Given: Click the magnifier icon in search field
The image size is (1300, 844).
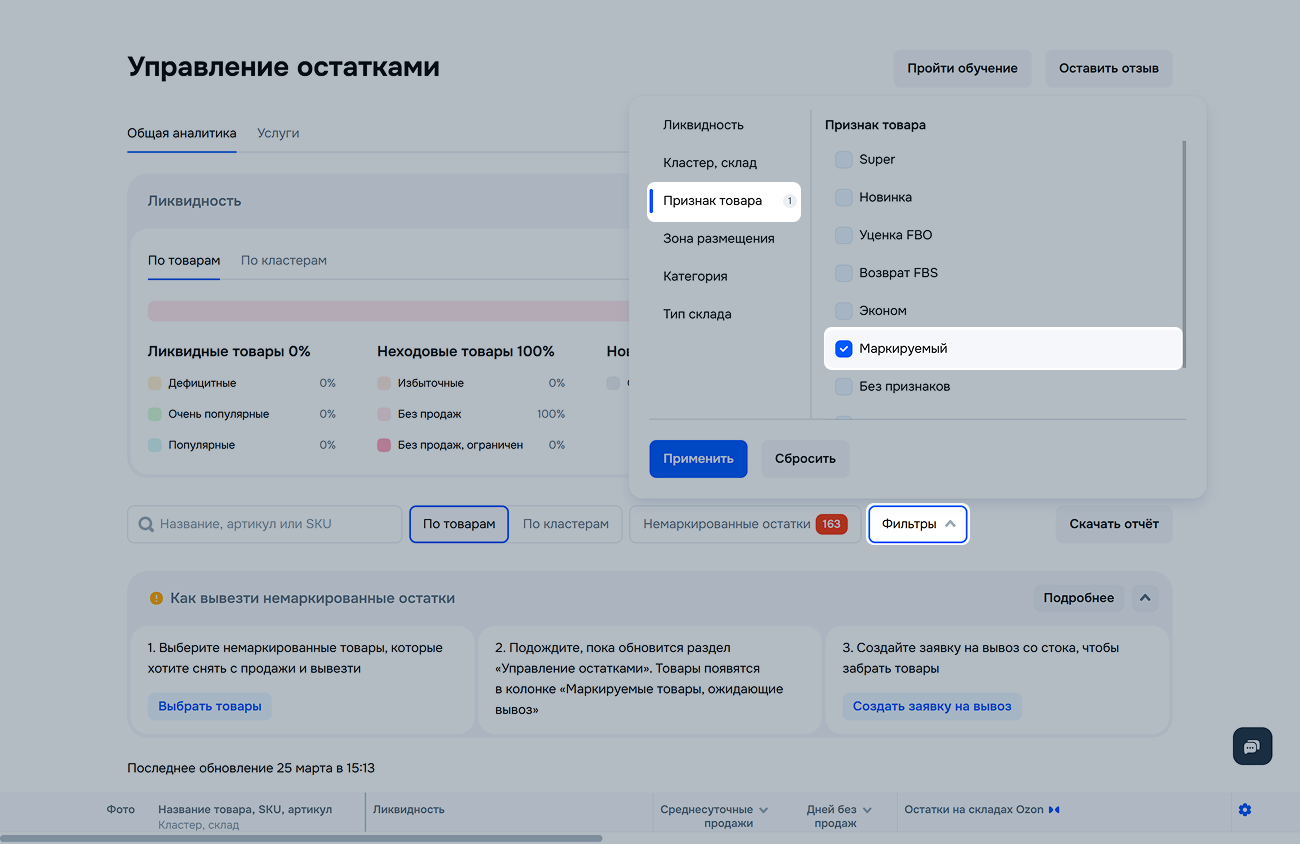Looking at the screenshot, I should coord(146,524).
